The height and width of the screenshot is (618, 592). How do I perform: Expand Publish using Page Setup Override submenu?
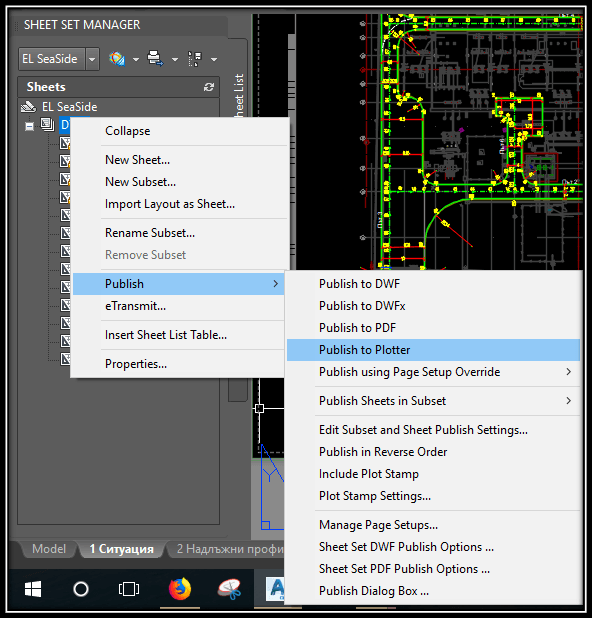pos(433,372)
